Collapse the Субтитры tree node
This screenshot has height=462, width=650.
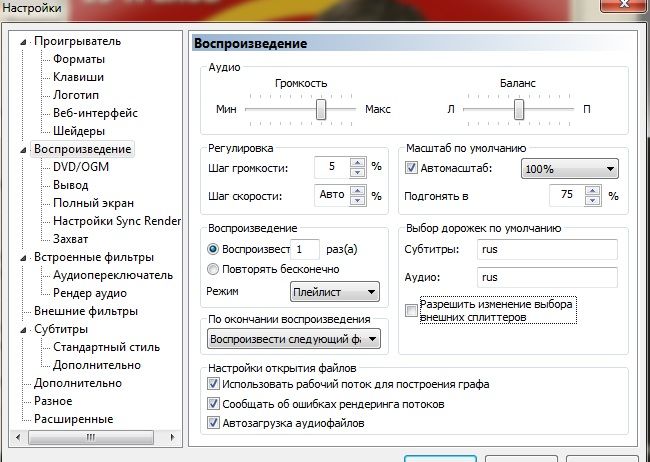click(x=26, y=329)
